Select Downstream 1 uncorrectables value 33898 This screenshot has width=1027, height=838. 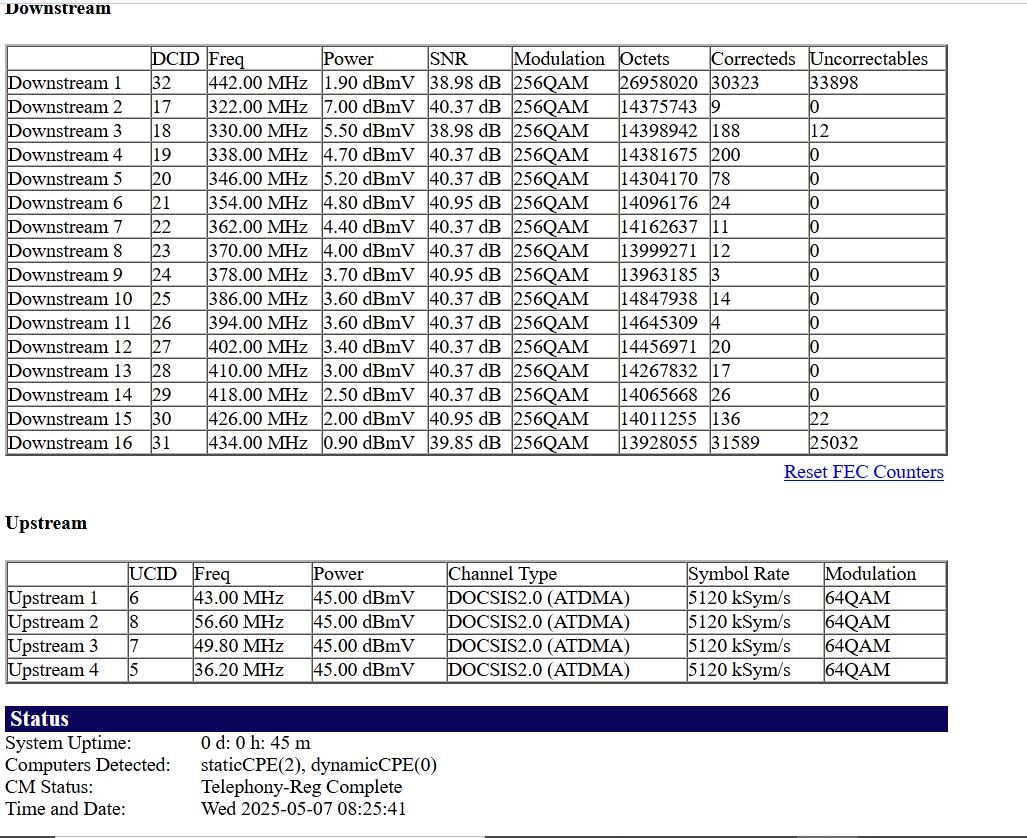tap(834, 83)
